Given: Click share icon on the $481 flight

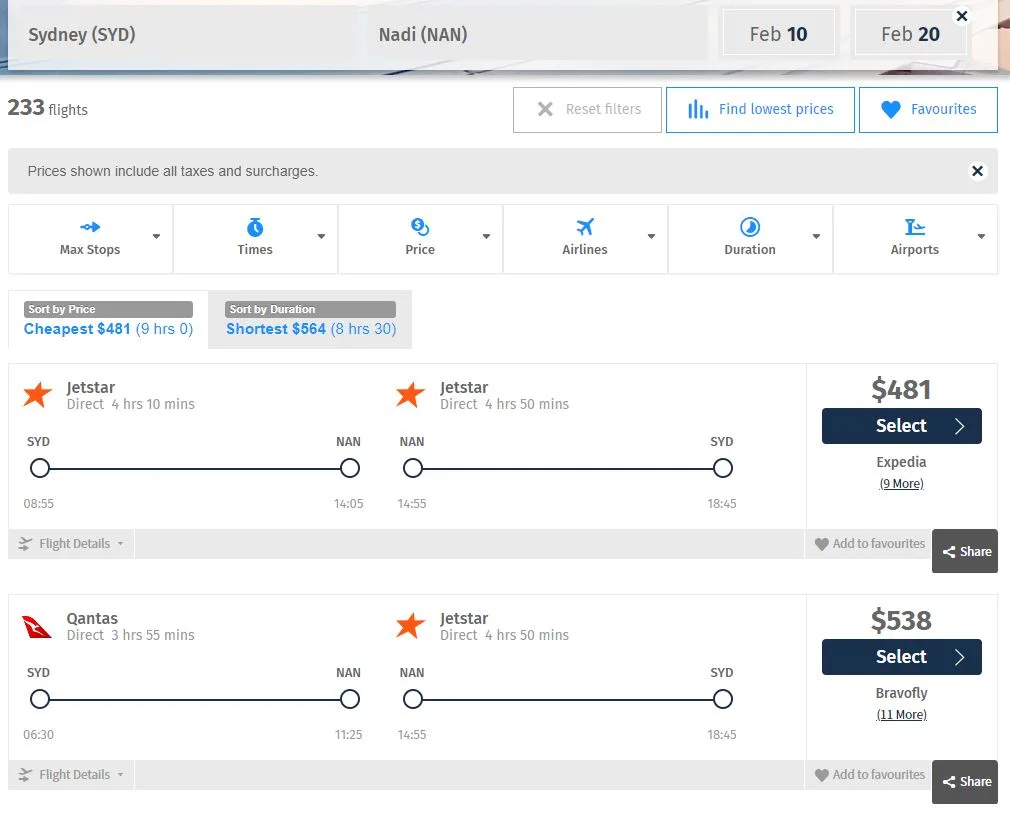Looking at the screenshot, I should click(949, 552).
